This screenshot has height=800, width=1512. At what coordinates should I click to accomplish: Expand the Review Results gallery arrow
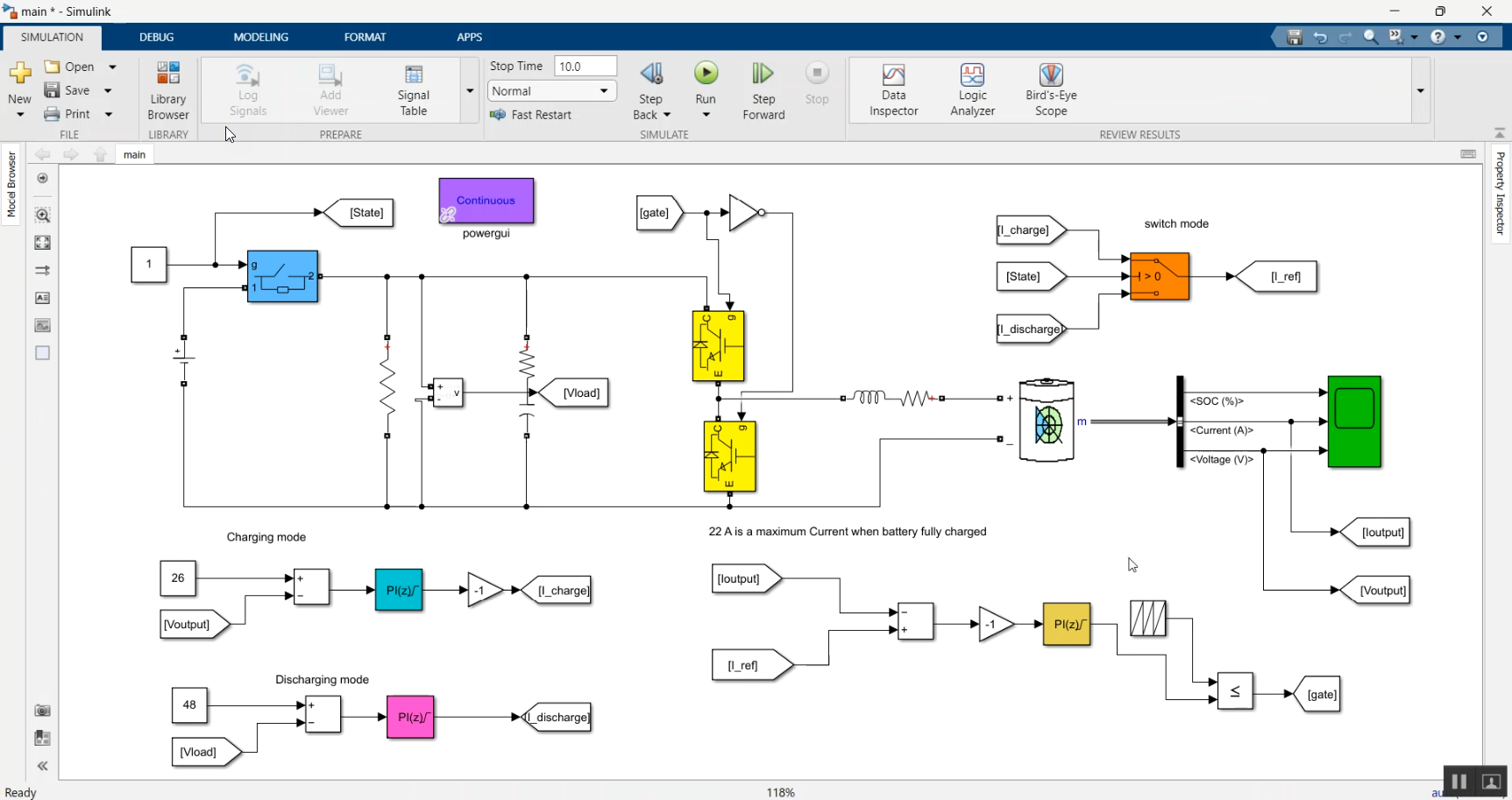tap(1420, 90)
